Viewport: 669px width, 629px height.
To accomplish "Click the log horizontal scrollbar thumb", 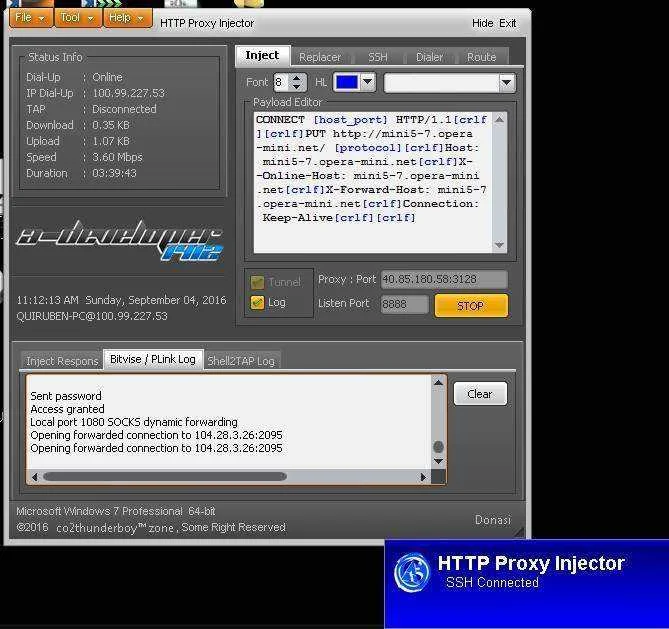I will point(165,477).
